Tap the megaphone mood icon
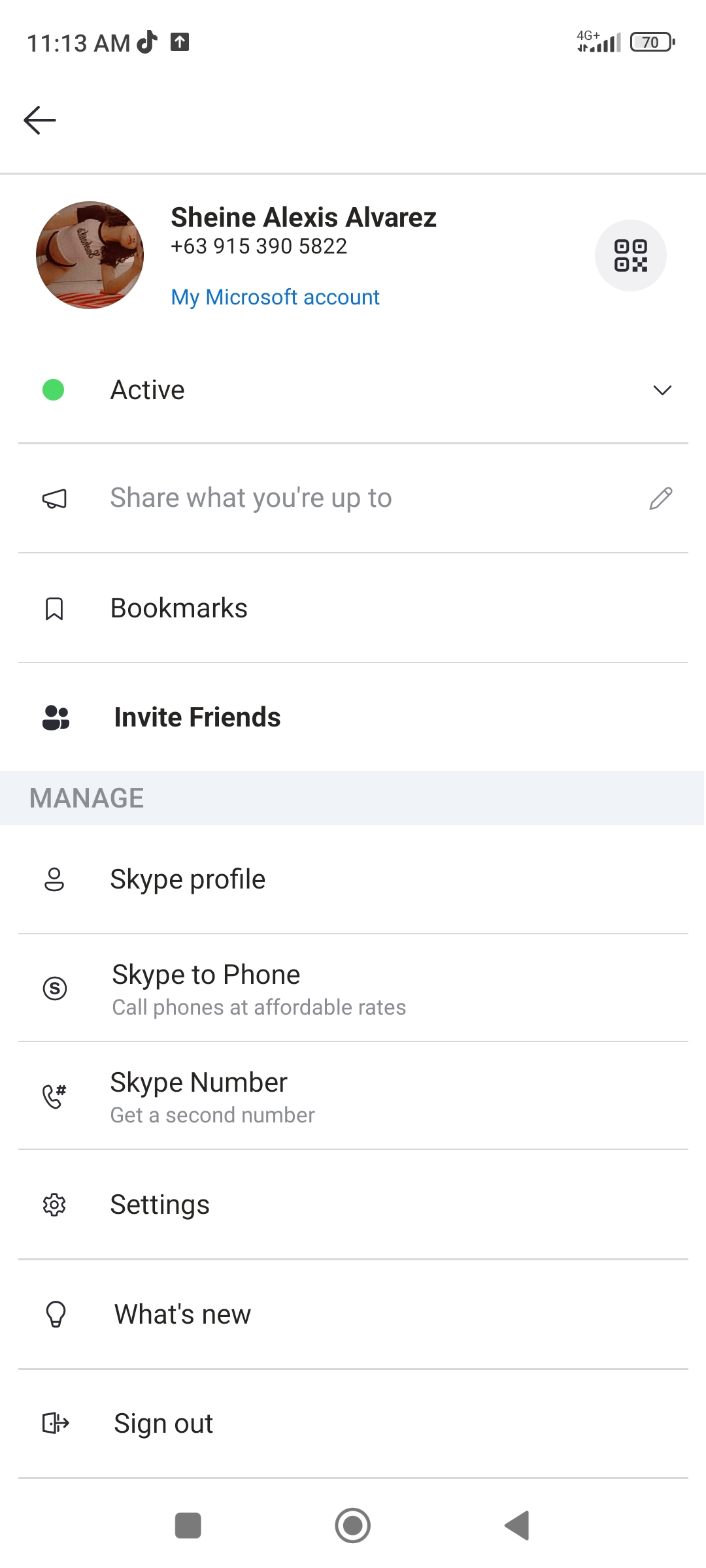 tap(54, 499)
